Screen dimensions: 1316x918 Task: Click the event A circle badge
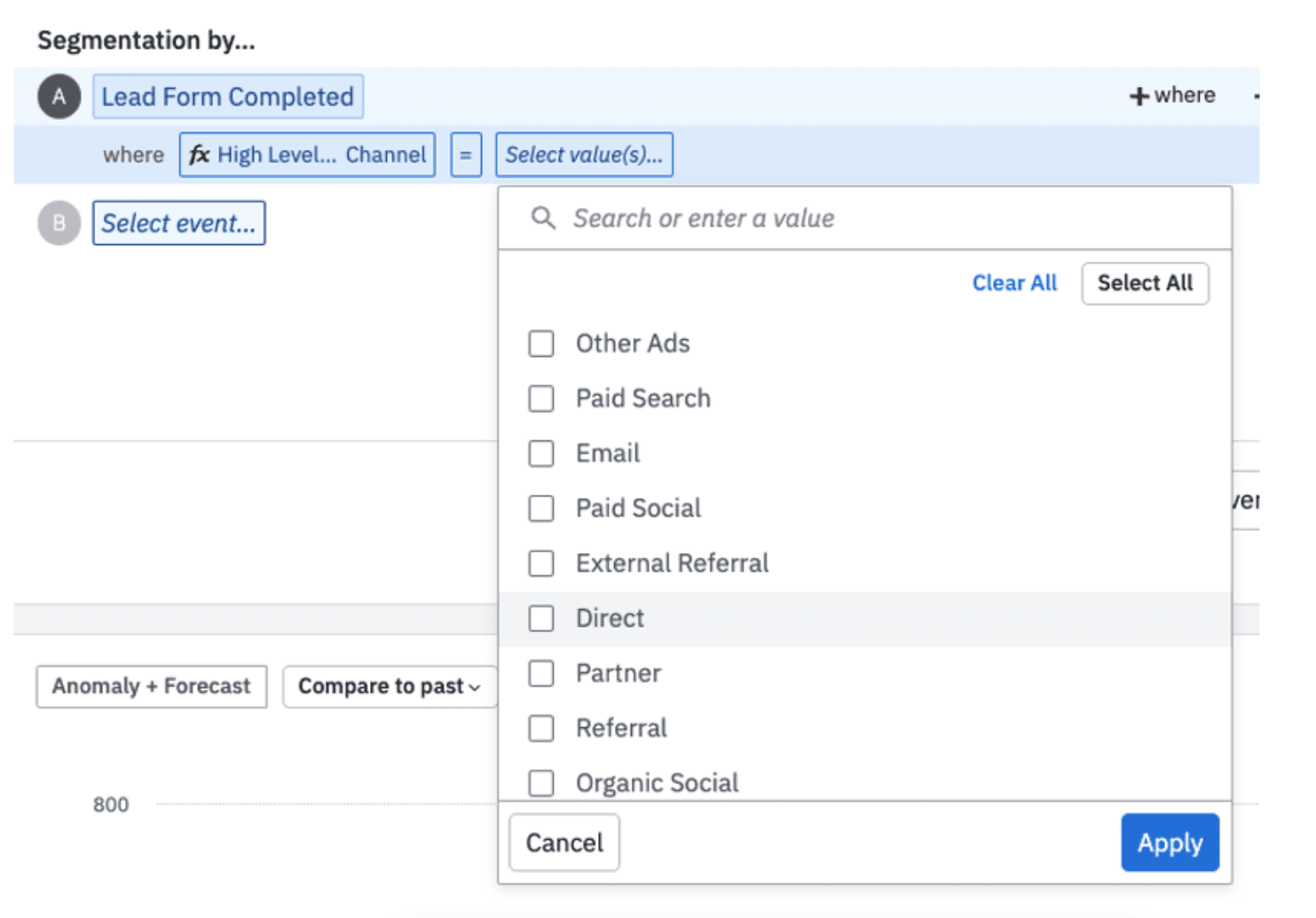(59, 96)
